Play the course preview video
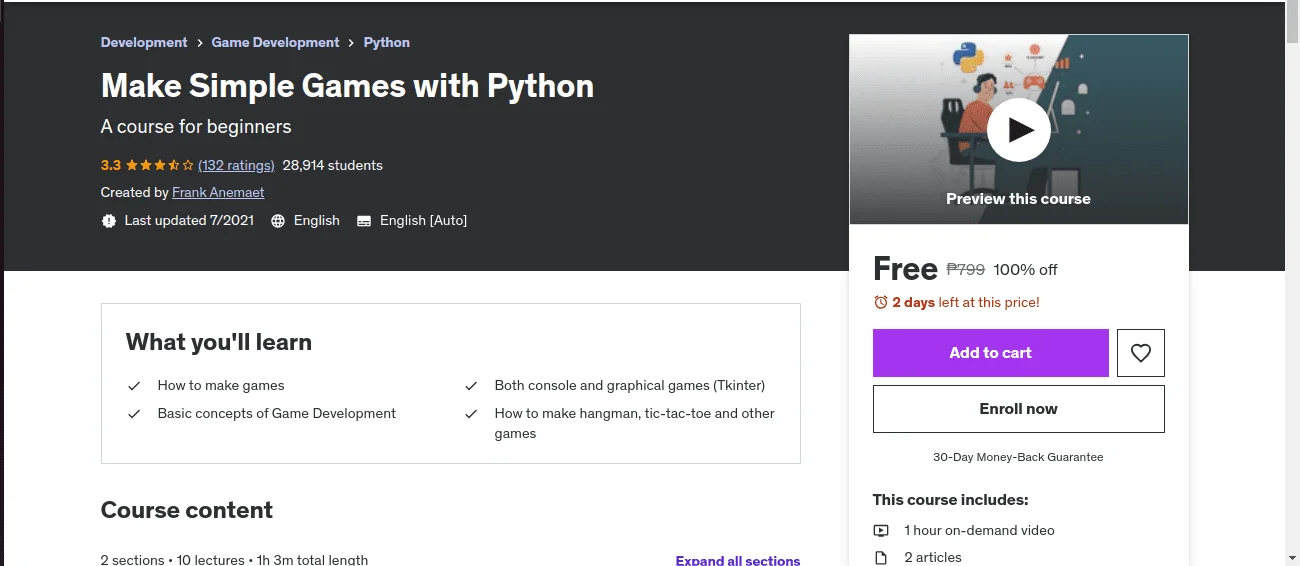1300x566 pixels. pyautogui.click(x=1018, y=130)
